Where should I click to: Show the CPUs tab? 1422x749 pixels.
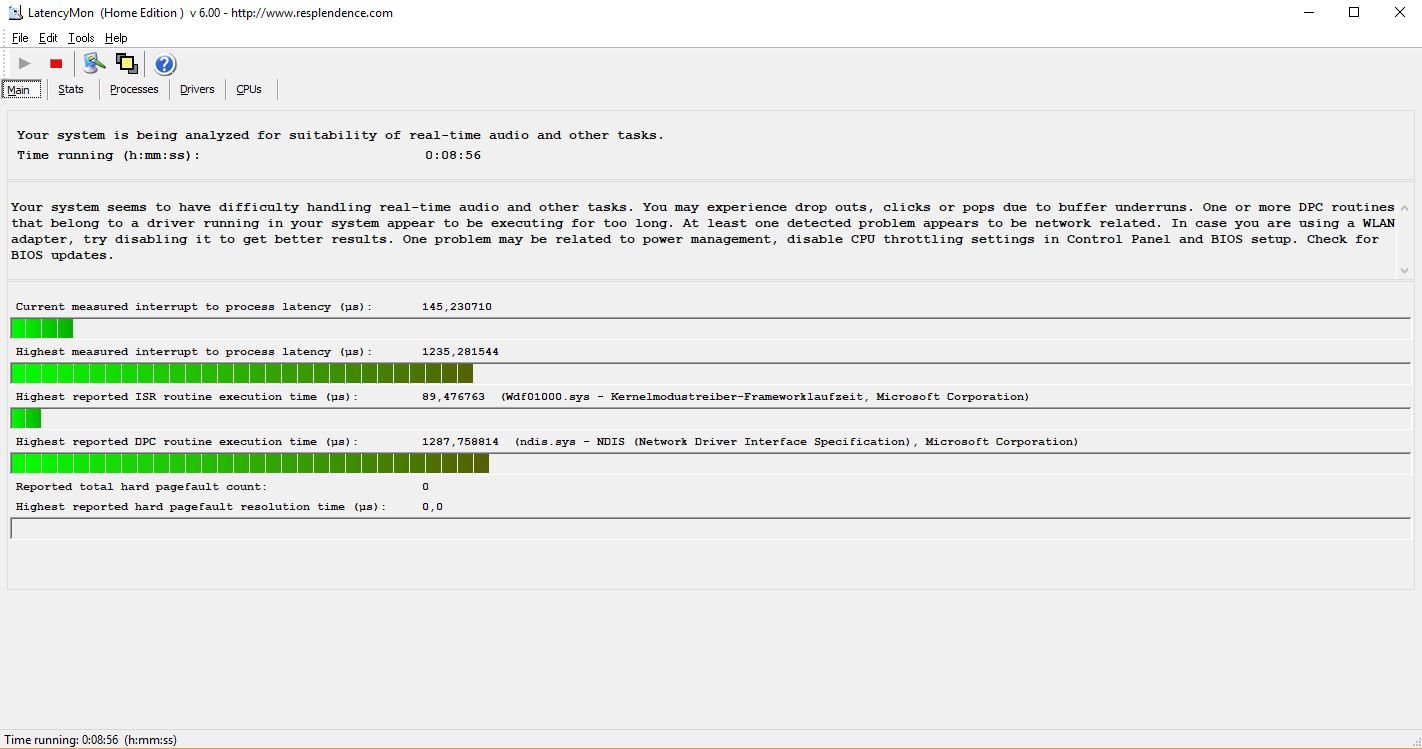[249, 89]
